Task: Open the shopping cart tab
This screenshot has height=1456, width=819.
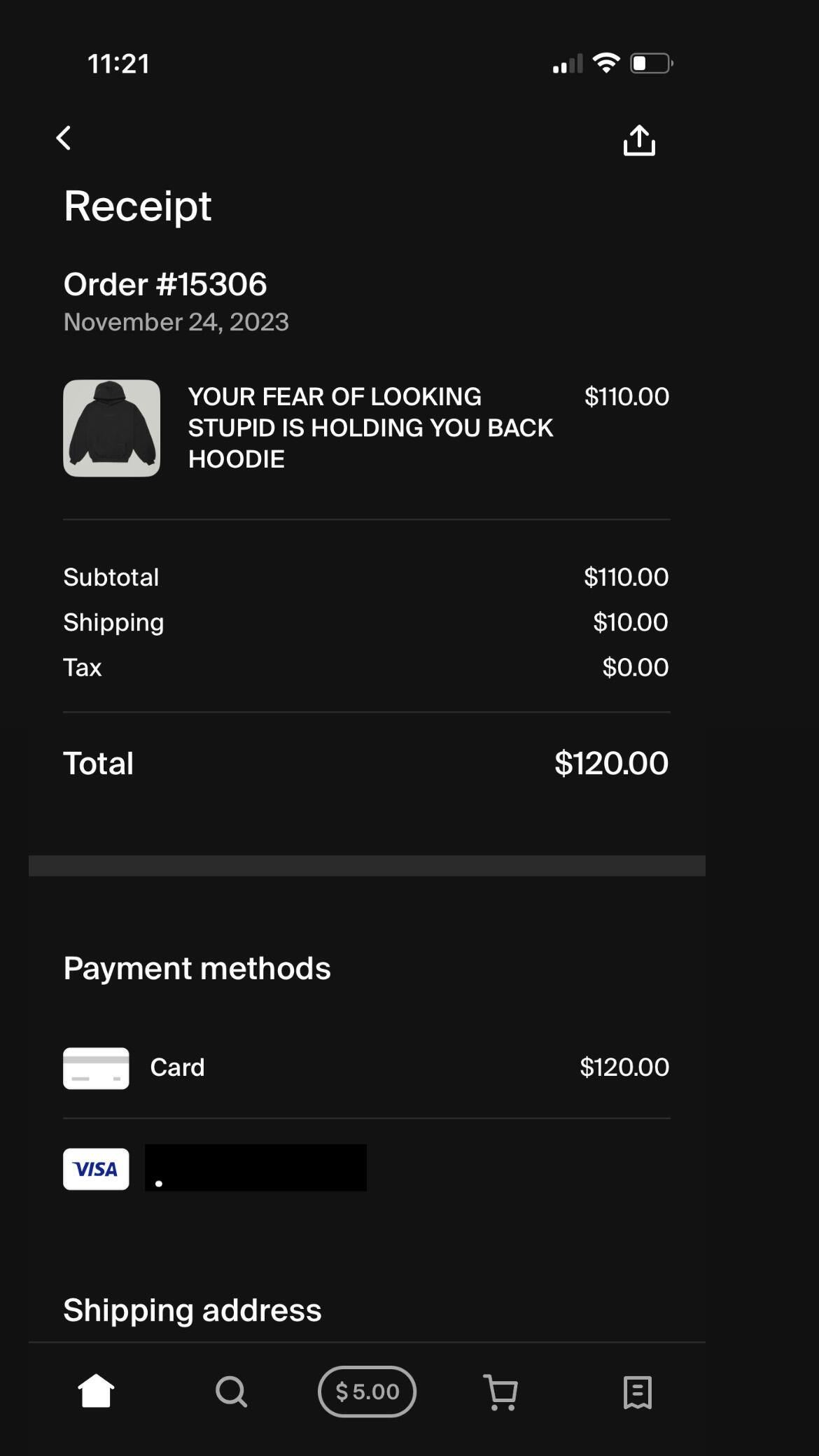Action: [500, 1392]
